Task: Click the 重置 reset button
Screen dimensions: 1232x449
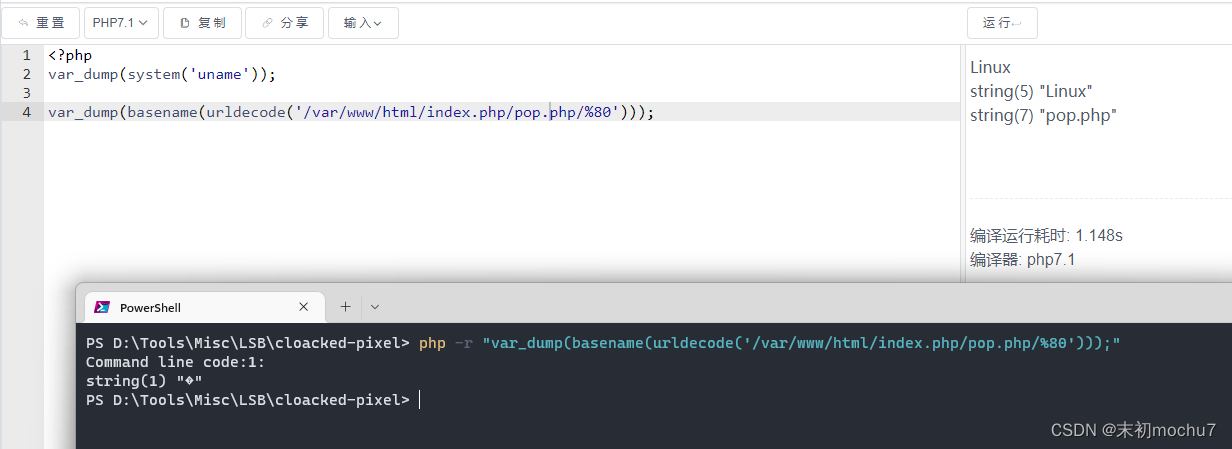Action: click(x=41, y=22)
